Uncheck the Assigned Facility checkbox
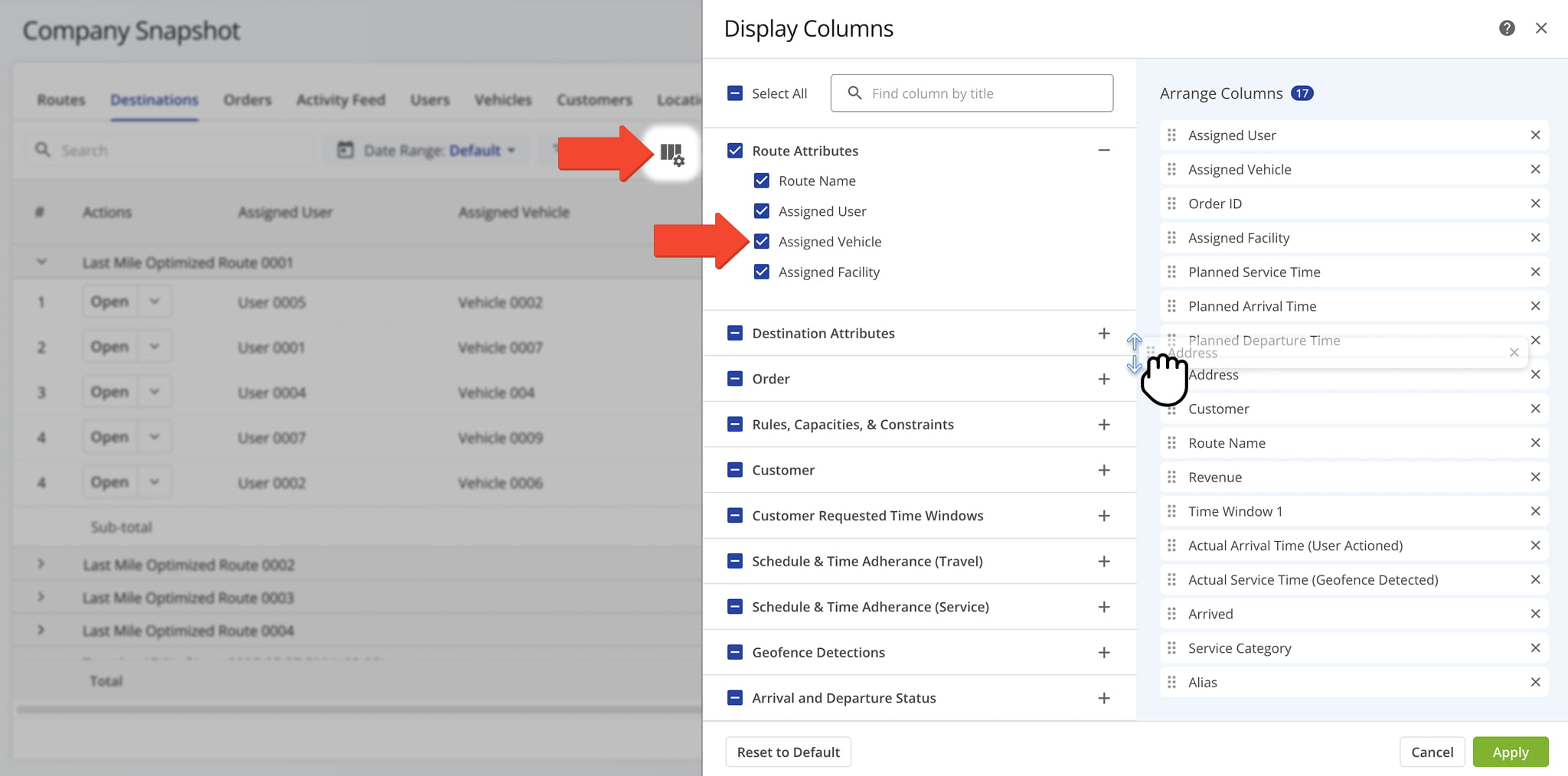1568x776 pixels. 761,272
